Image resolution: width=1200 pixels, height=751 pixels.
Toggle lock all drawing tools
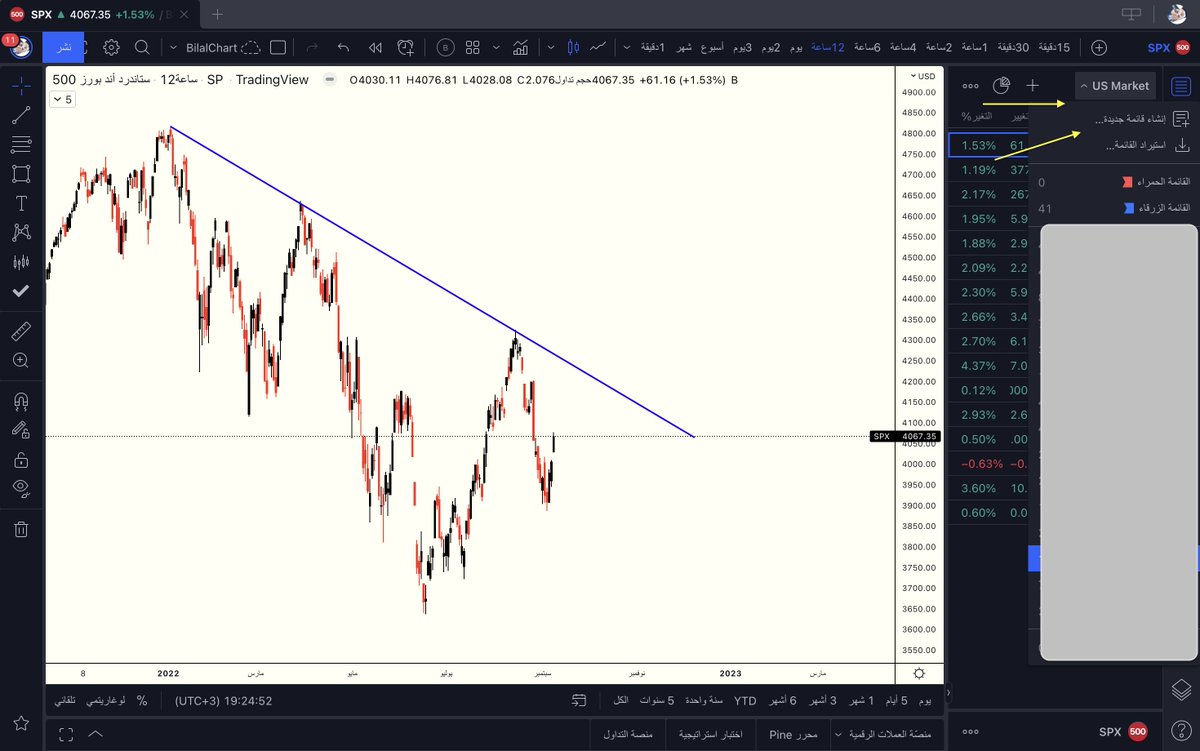click(21, 459)
